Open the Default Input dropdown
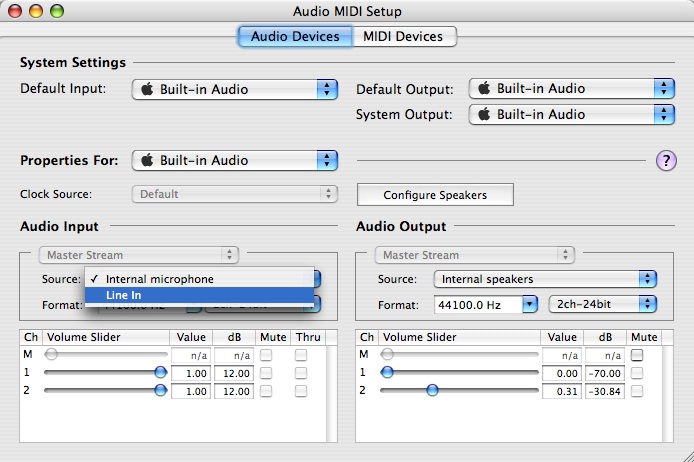The height and width of the screenshot is (462, 694). point(235,89)
